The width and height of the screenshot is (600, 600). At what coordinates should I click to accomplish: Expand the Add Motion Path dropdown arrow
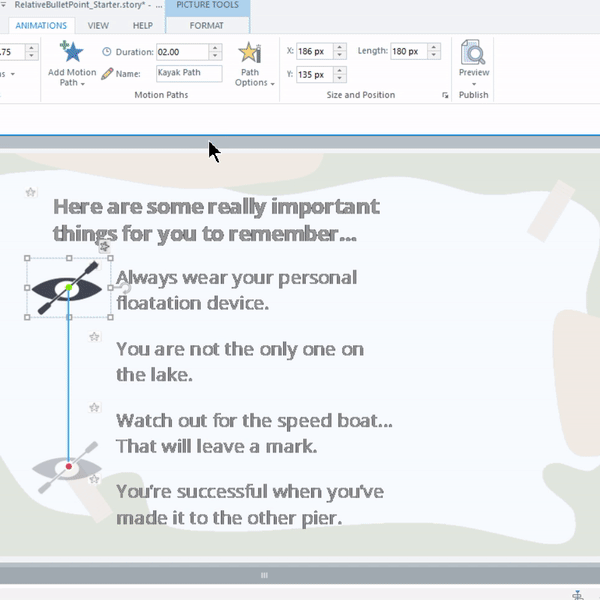[x=83, y=84]
